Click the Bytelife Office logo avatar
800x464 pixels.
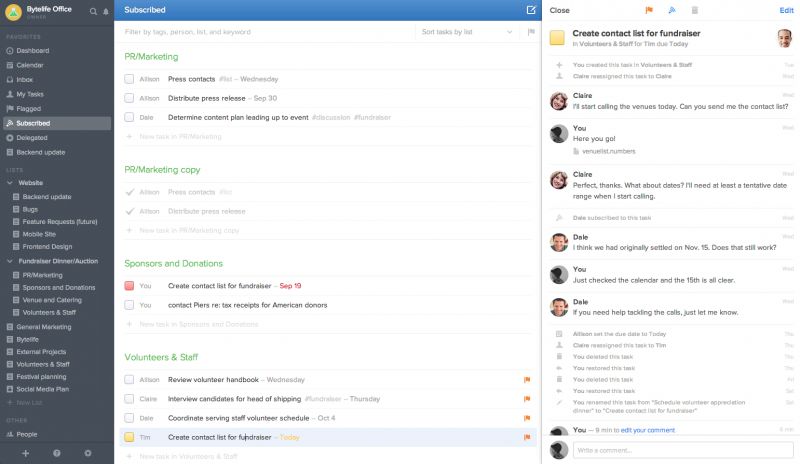[x=13, y=12]
